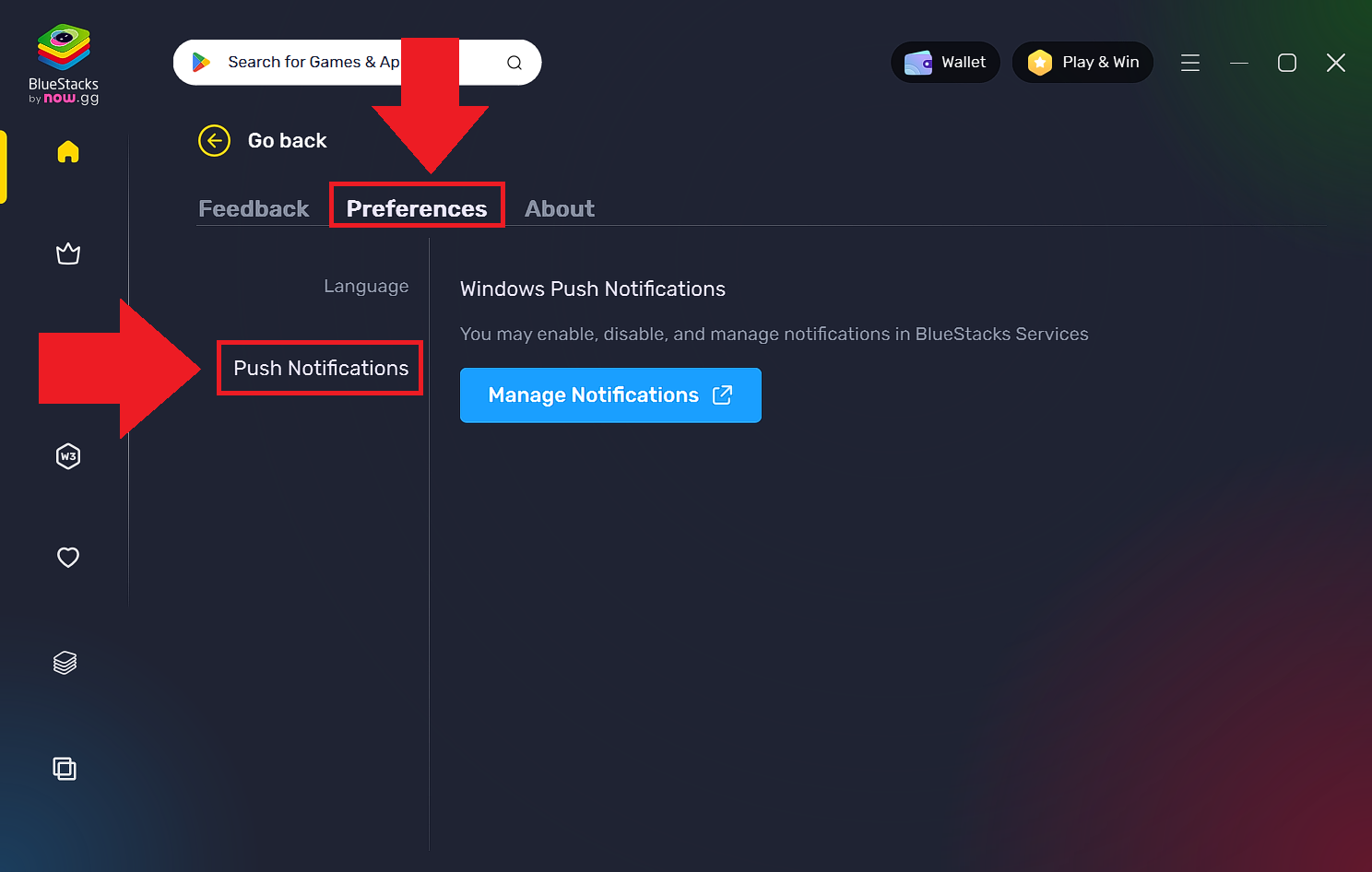Open the About tab
The width and height of the screenshot is (1372, 872).
[x=559, y=208]
